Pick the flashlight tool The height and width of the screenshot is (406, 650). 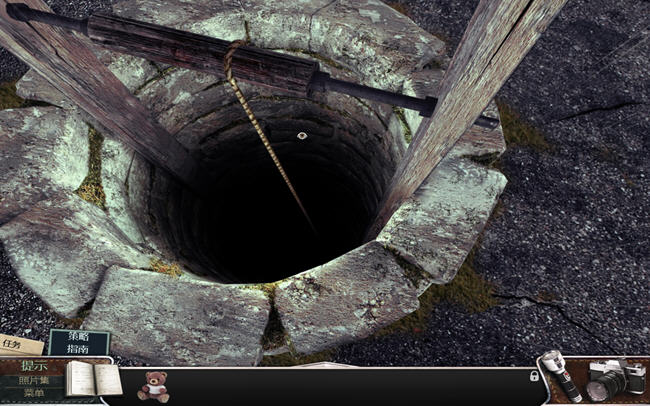(x=560, y=375)
